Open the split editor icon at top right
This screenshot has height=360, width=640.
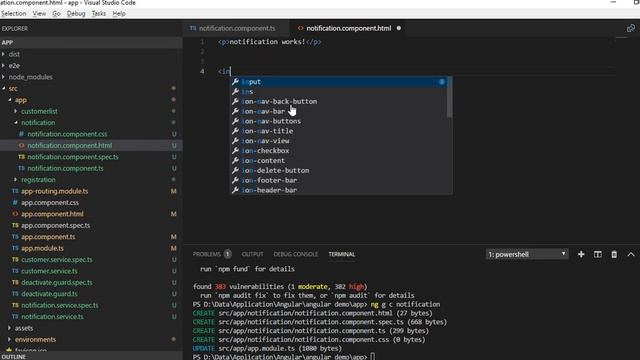[631, 28]
